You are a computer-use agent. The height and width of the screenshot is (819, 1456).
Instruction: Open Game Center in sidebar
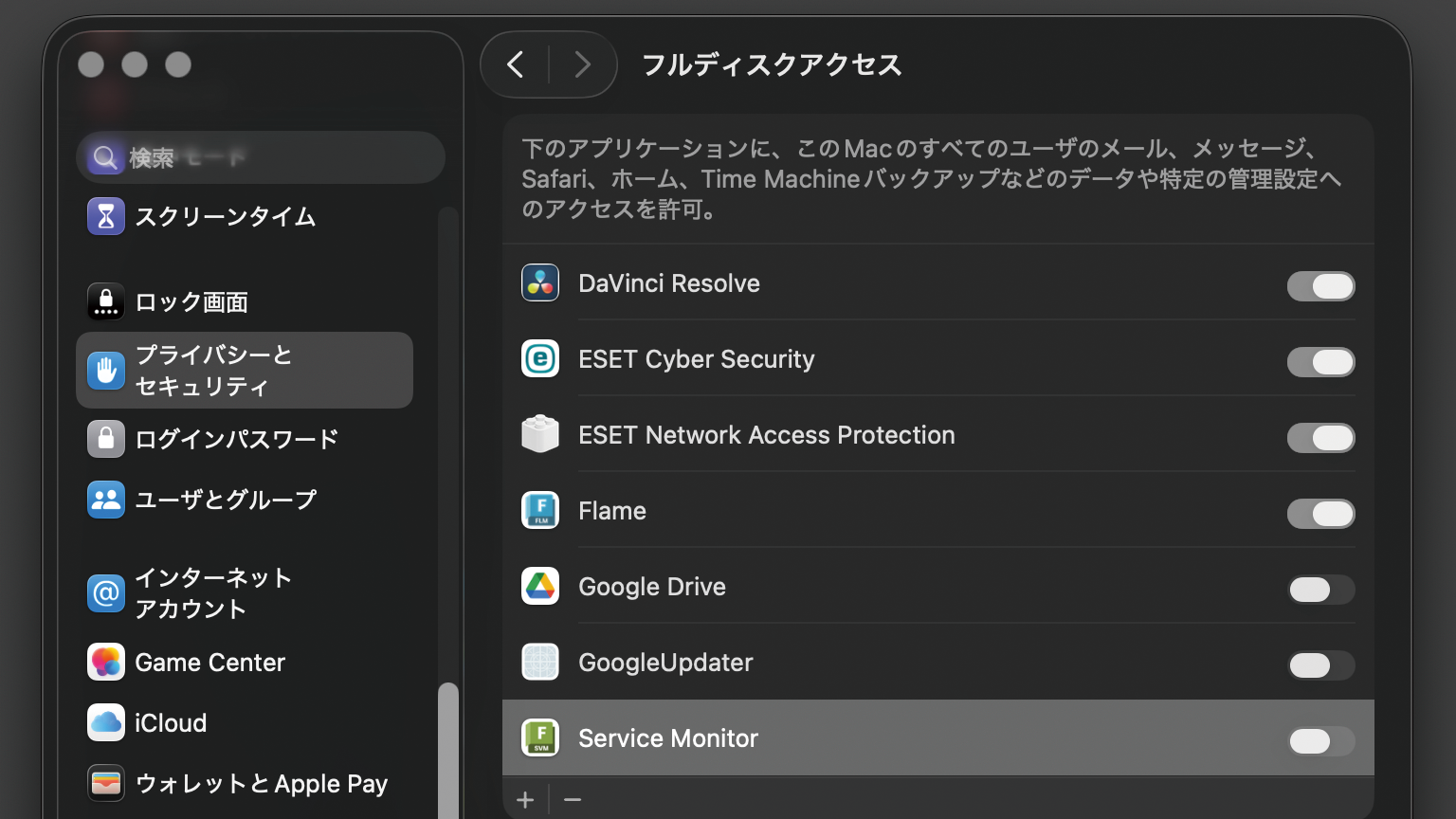click(x=209, y=663)
